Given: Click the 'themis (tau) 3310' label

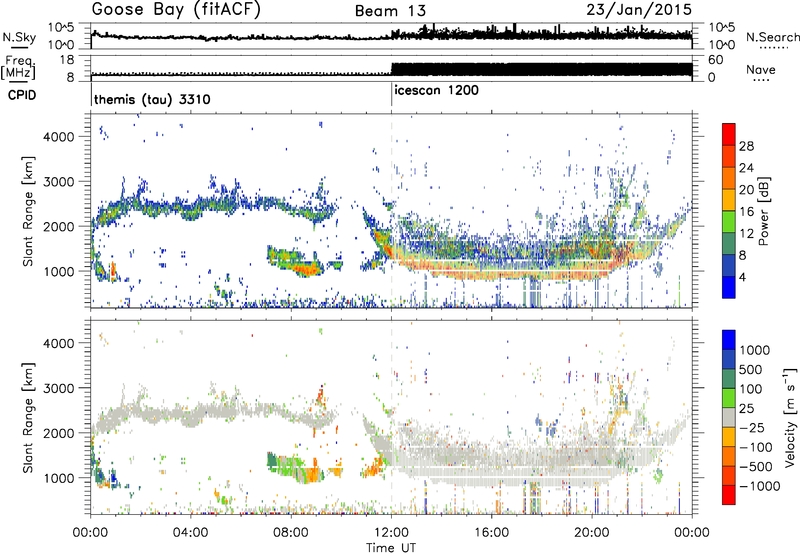Looking at the screenshot, I should point(152,99).
